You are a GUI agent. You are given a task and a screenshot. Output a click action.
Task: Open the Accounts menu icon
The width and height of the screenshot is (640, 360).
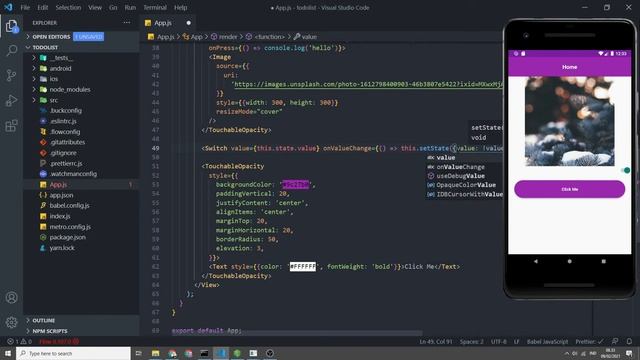pyautogui.click(x=11, y=298)
